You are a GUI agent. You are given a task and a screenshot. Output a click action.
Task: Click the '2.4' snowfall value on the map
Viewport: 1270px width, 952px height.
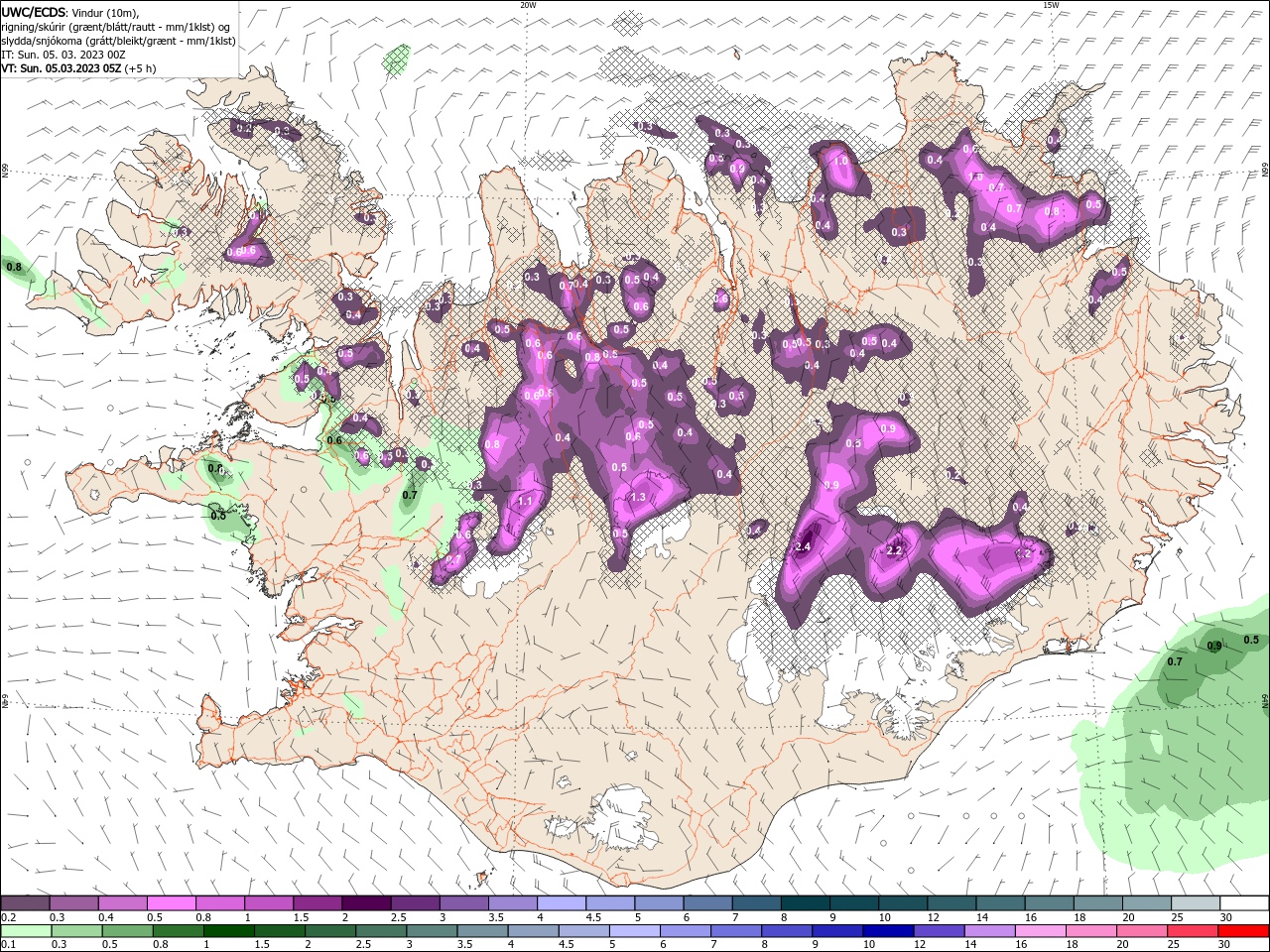point(804,546)
